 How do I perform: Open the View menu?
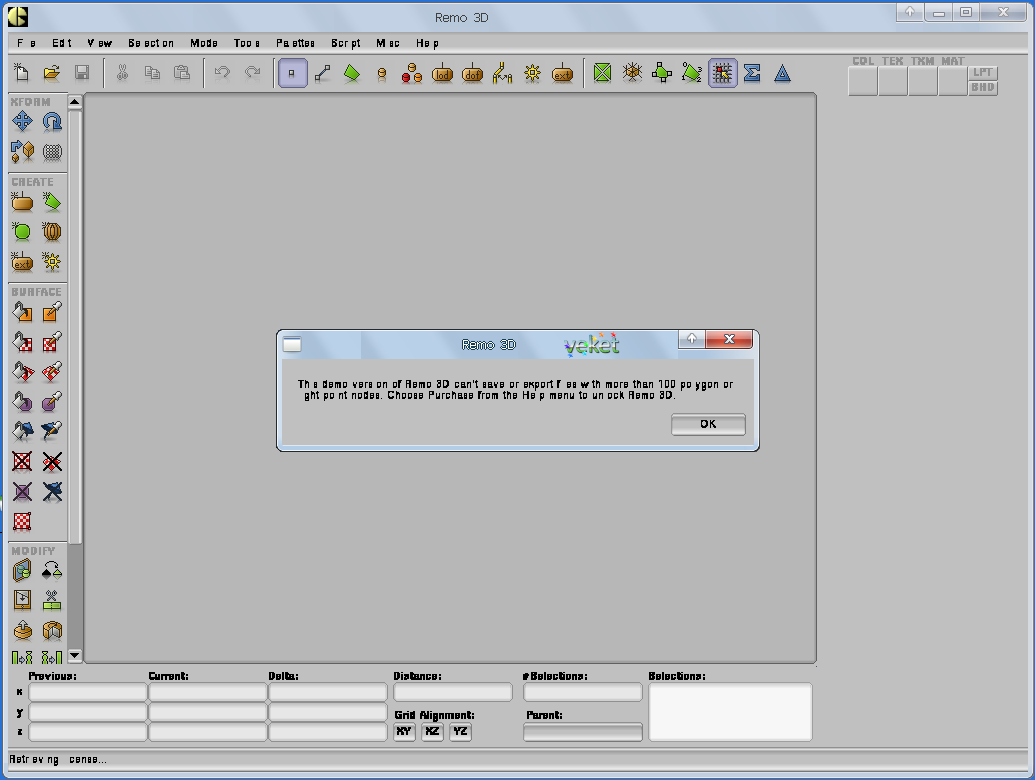point(99,43)
